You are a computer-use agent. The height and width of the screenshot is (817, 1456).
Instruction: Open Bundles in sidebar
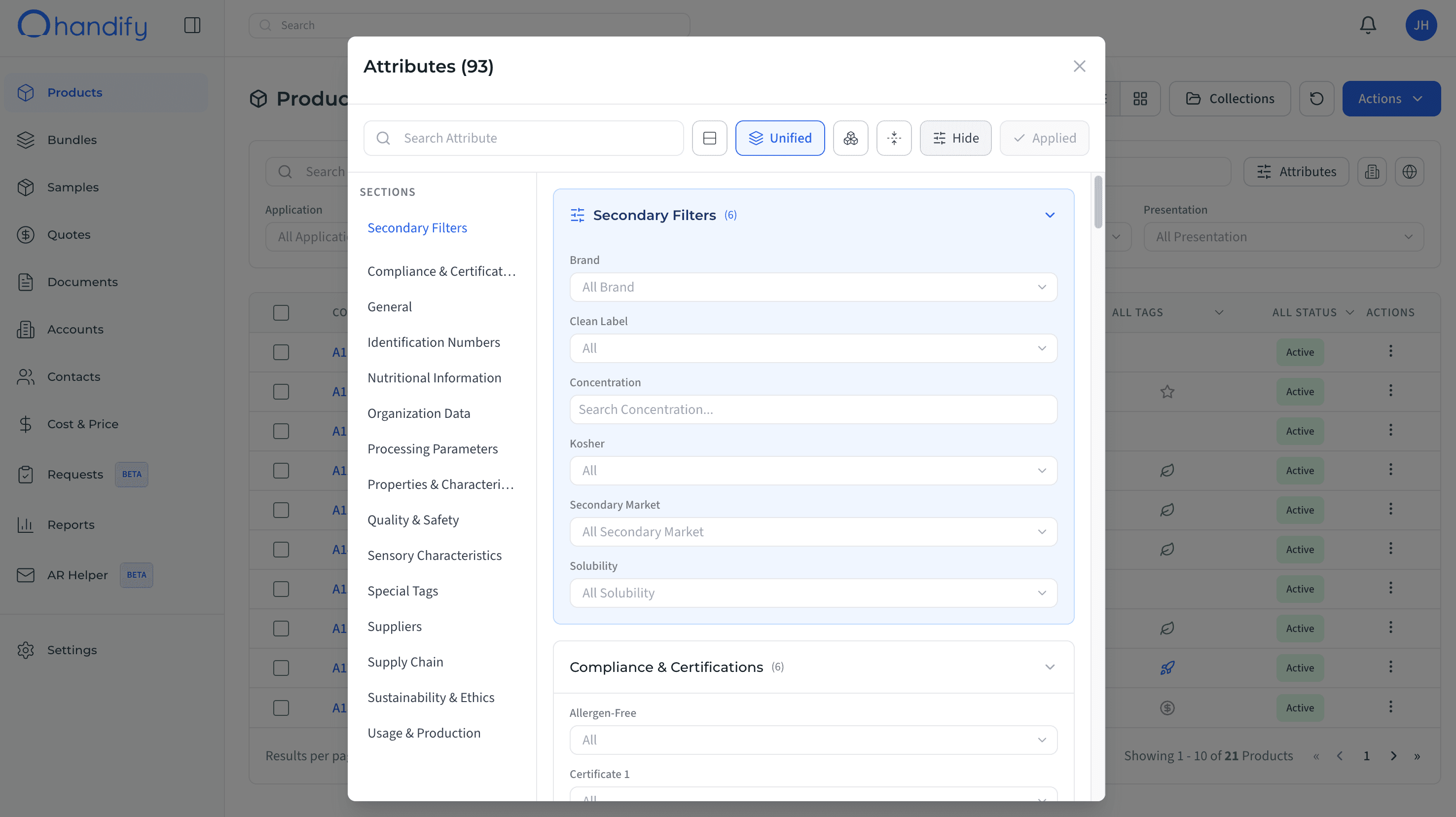tap(106, 140)
